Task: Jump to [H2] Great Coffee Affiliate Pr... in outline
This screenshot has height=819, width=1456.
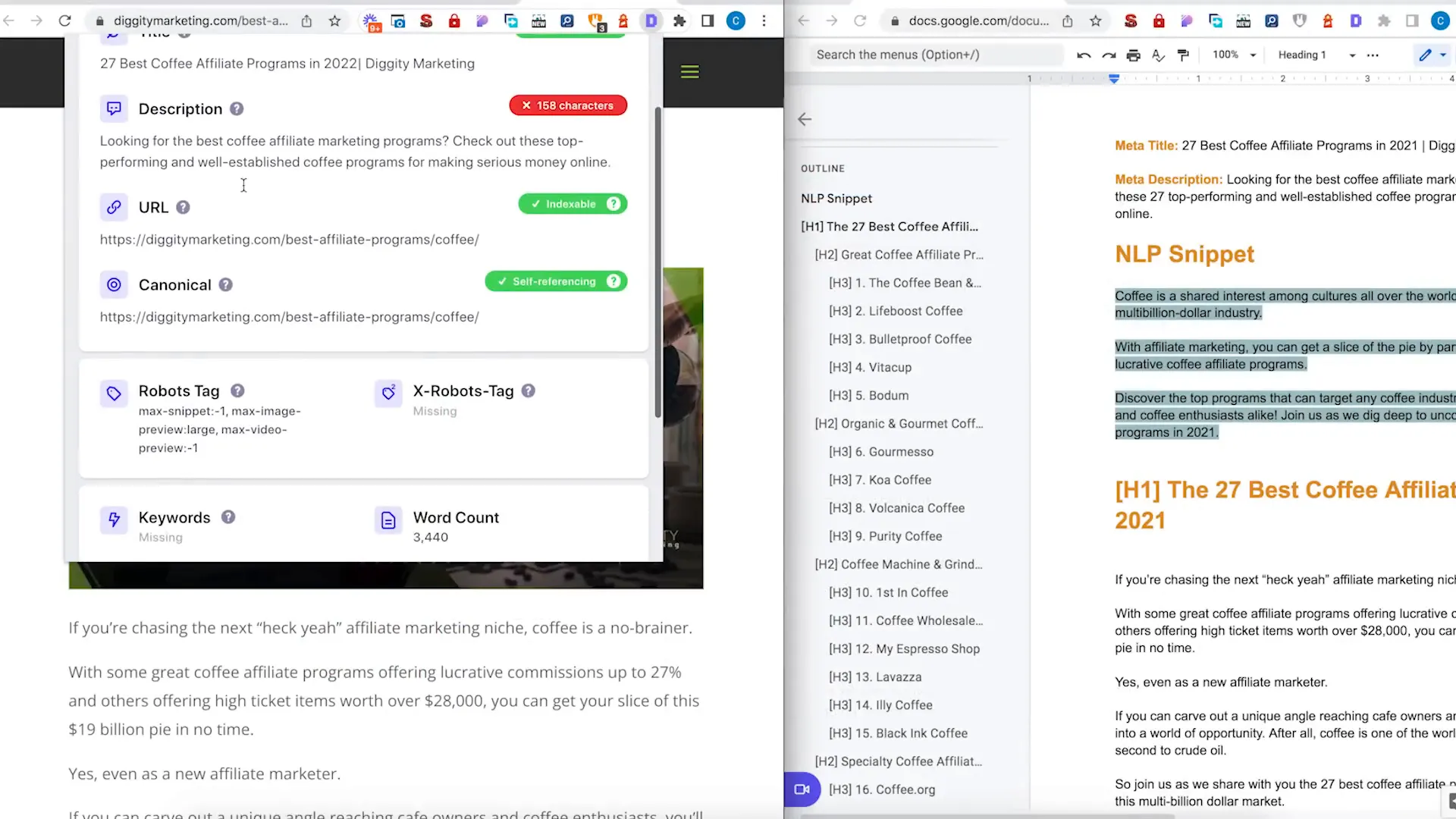Action: pyautogui.click(x=899, y=254)
